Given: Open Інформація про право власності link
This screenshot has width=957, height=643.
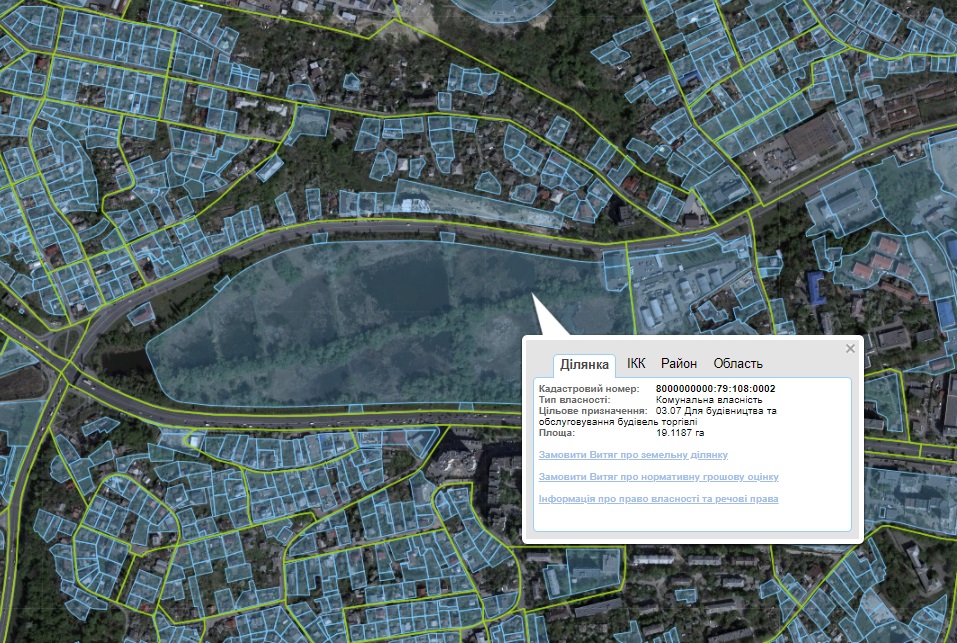Looking at the screenshot, I should click(658, 498).
